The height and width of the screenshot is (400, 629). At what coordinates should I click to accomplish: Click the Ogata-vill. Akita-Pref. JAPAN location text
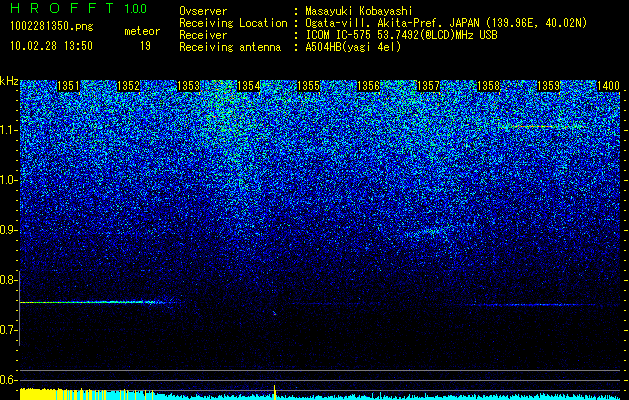coord(446,23)
